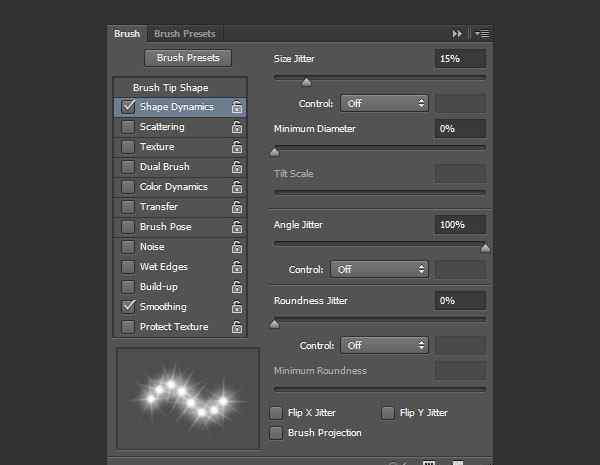Toggle the lock icon beside Color Dynamics
The image size is (600, 465).
(x=237, y=187)
